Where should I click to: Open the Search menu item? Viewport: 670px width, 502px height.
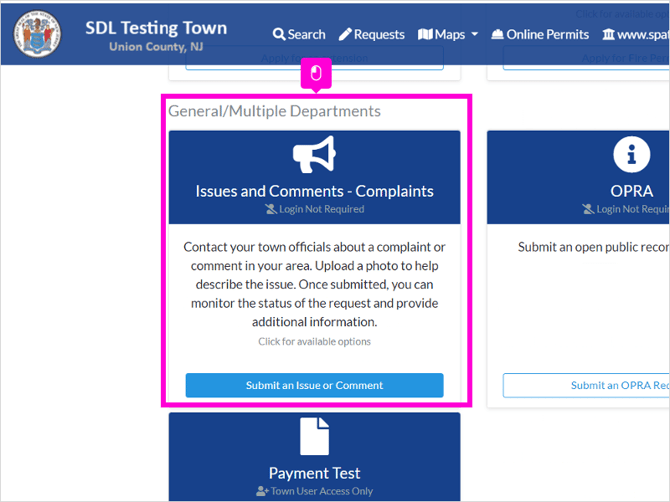click(299, 35)
